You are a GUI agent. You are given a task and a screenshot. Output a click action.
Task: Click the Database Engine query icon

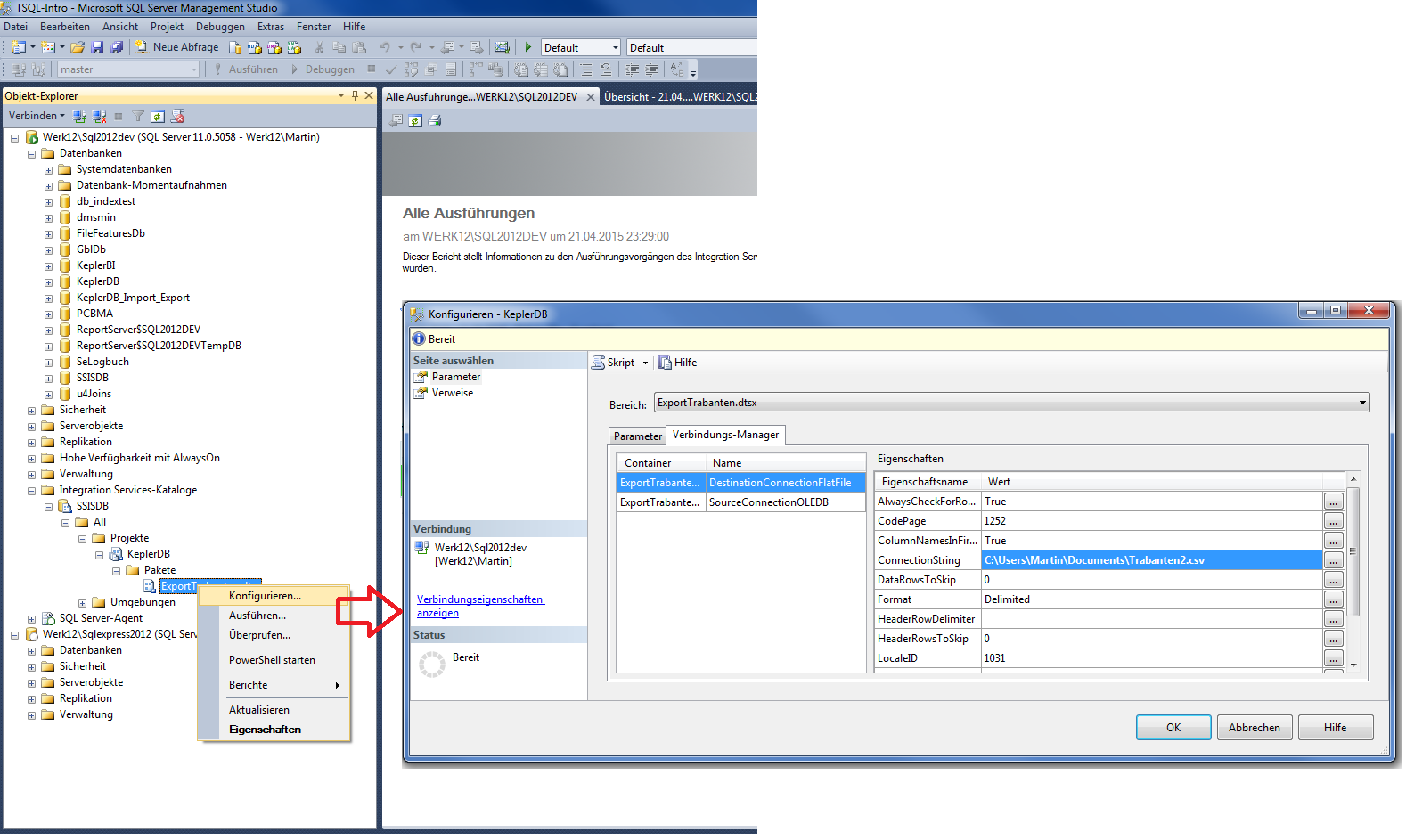click(x=235, y=47)
